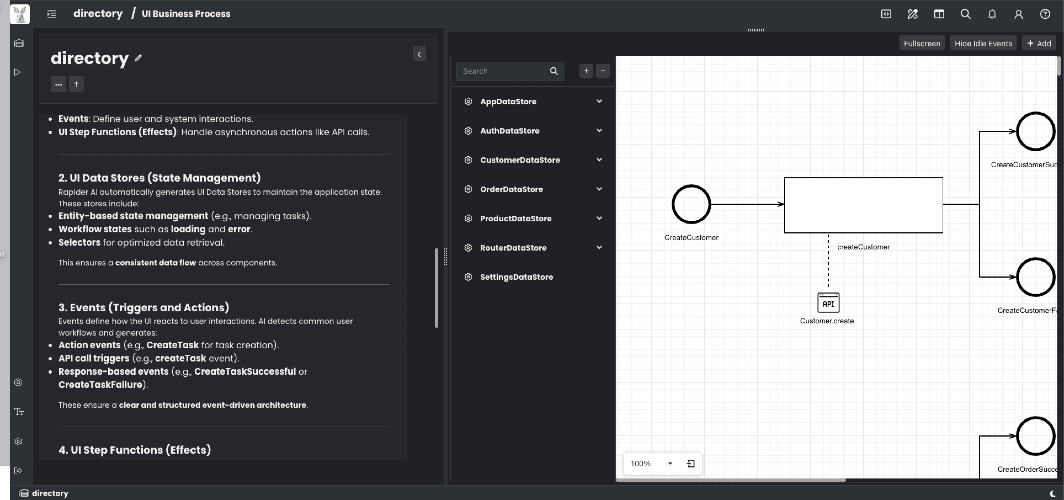This screenshot has width=1064, height=500.
Task: Click heading '4. UI Step Functions (Effects)'
Action: coord(134,450)
